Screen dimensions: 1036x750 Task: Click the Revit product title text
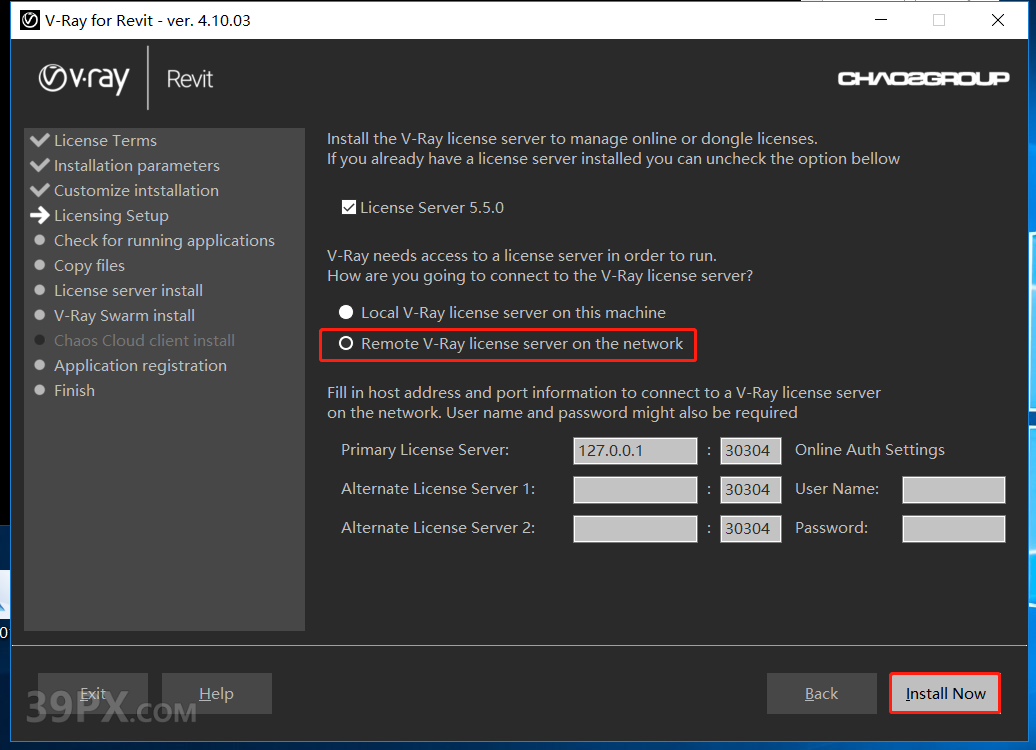(x=190, y=79)
